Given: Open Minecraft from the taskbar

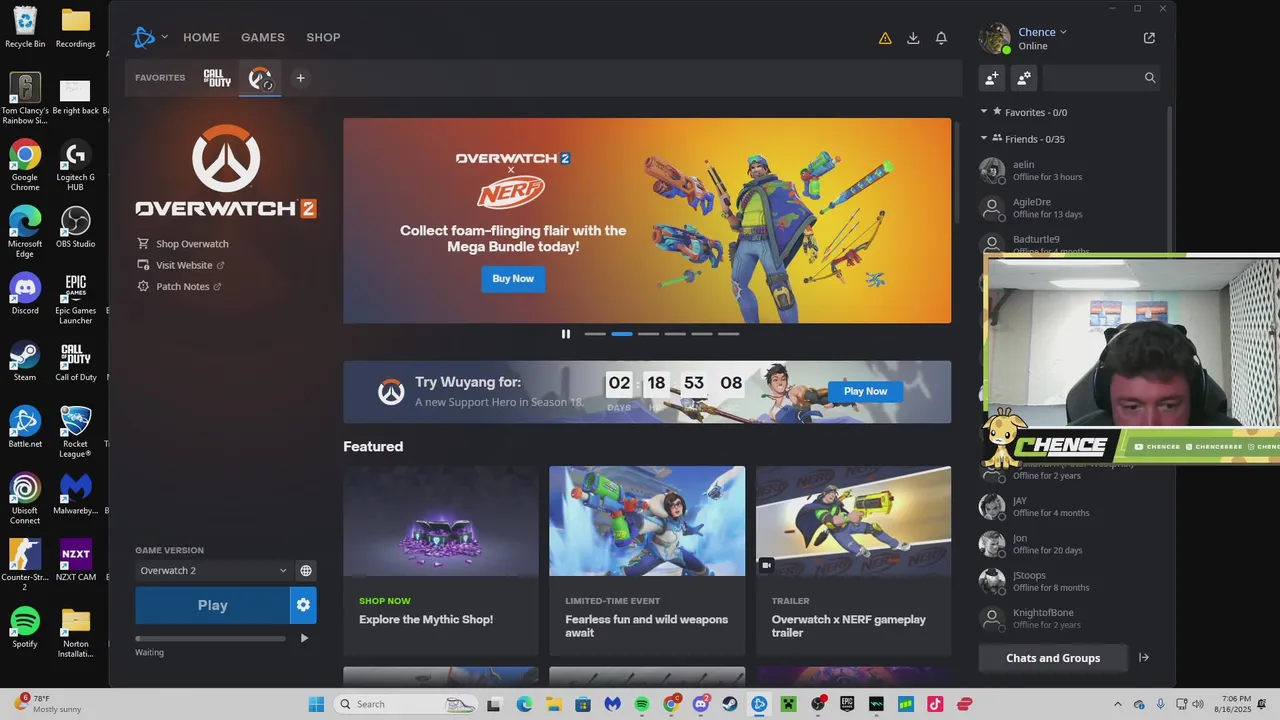Looking at the screenshot, I should pyautogui.click(x=789, y=704).
